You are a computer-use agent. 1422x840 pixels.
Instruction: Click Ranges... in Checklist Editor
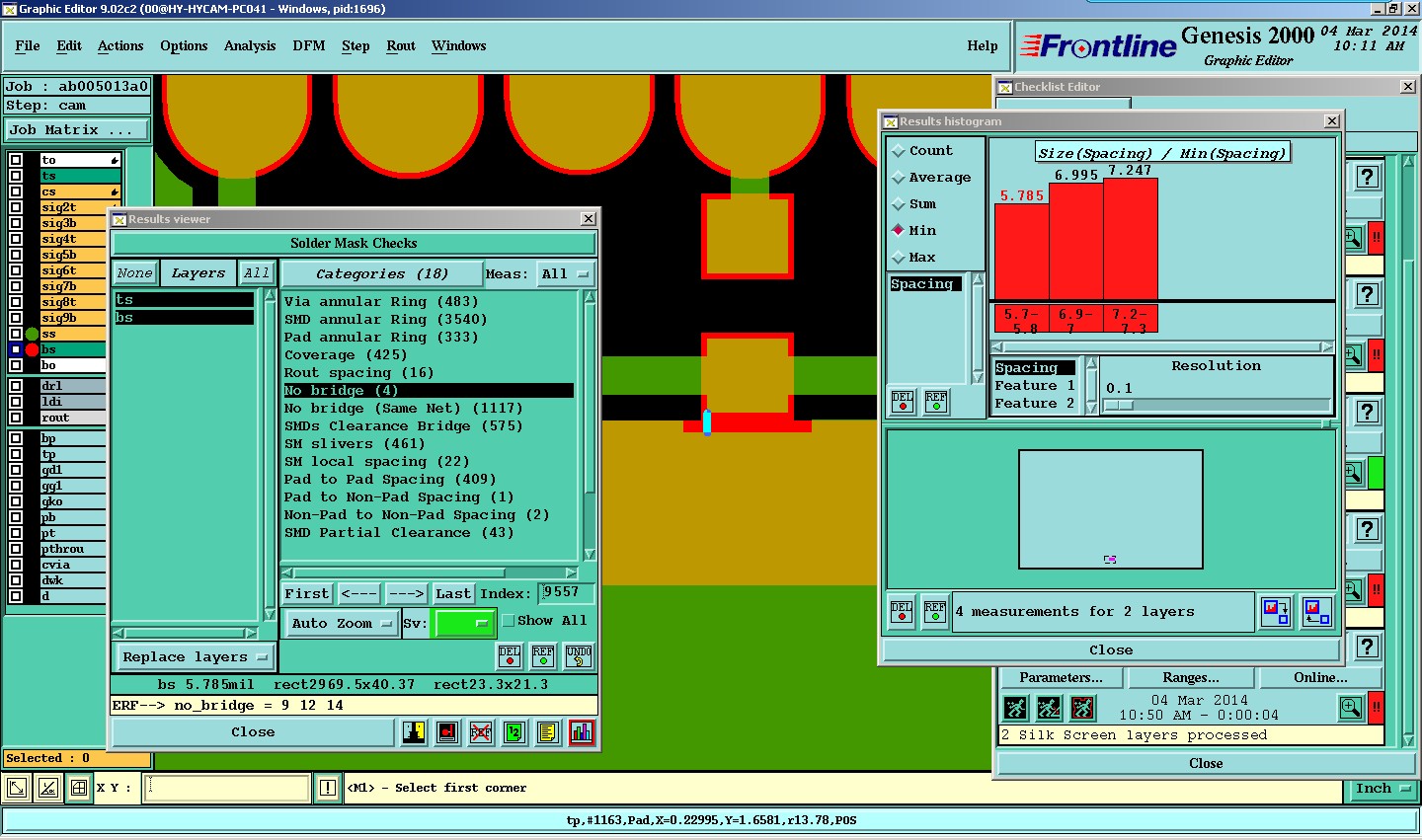1191,678
